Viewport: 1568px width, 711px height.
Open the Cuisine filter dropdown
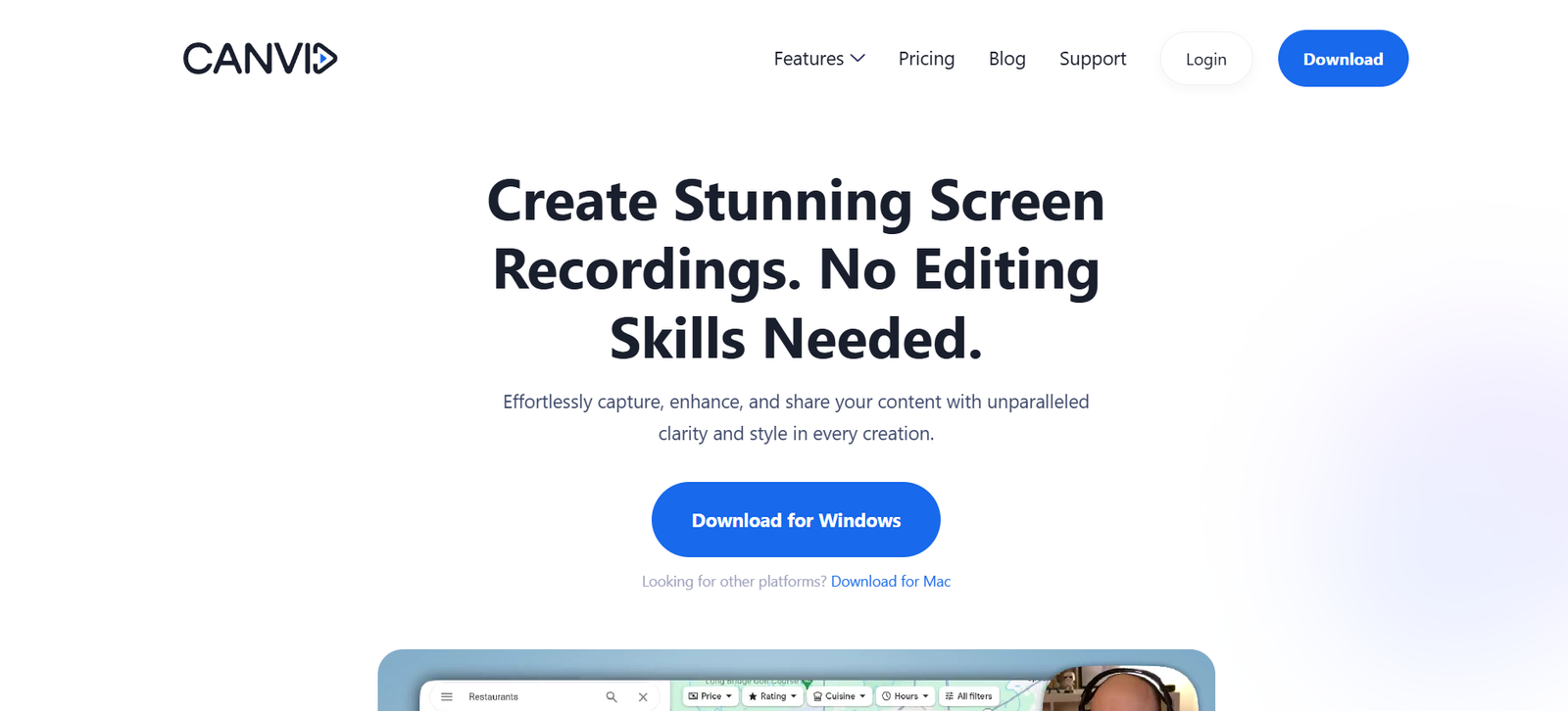[839, 696]
